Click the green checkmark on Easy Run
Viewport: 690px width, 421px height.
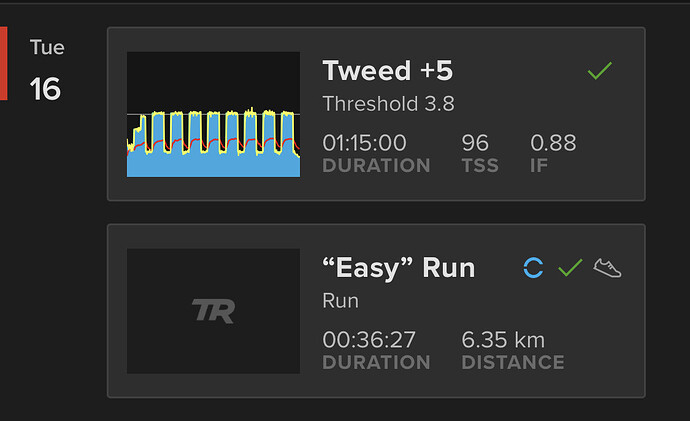(570, 267)
